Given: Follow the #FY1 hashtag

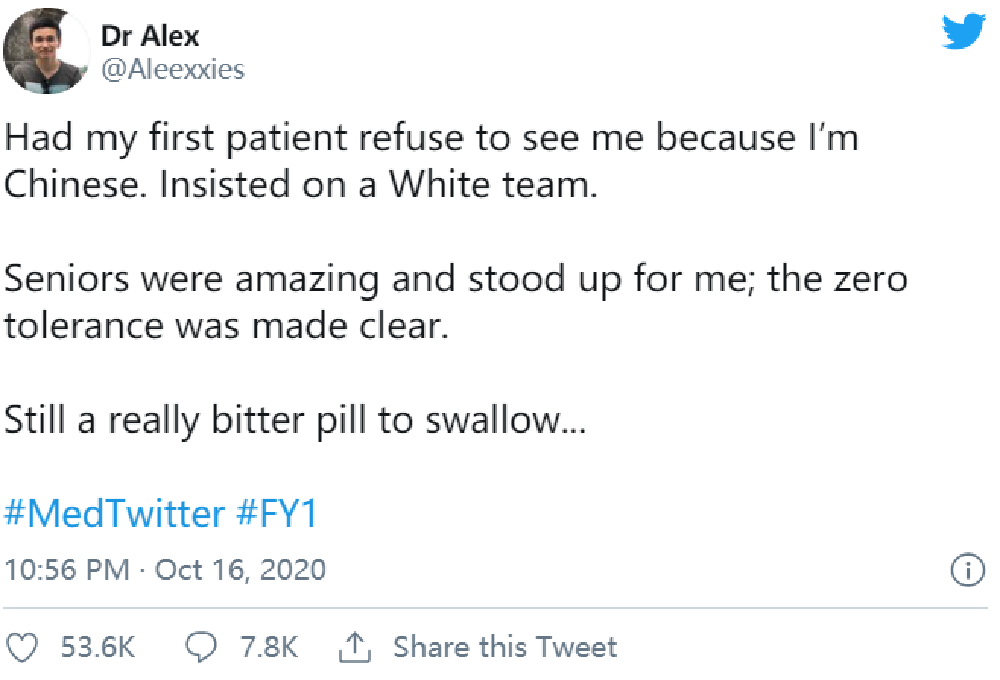Looking at the screenshot, I should 277,514.
